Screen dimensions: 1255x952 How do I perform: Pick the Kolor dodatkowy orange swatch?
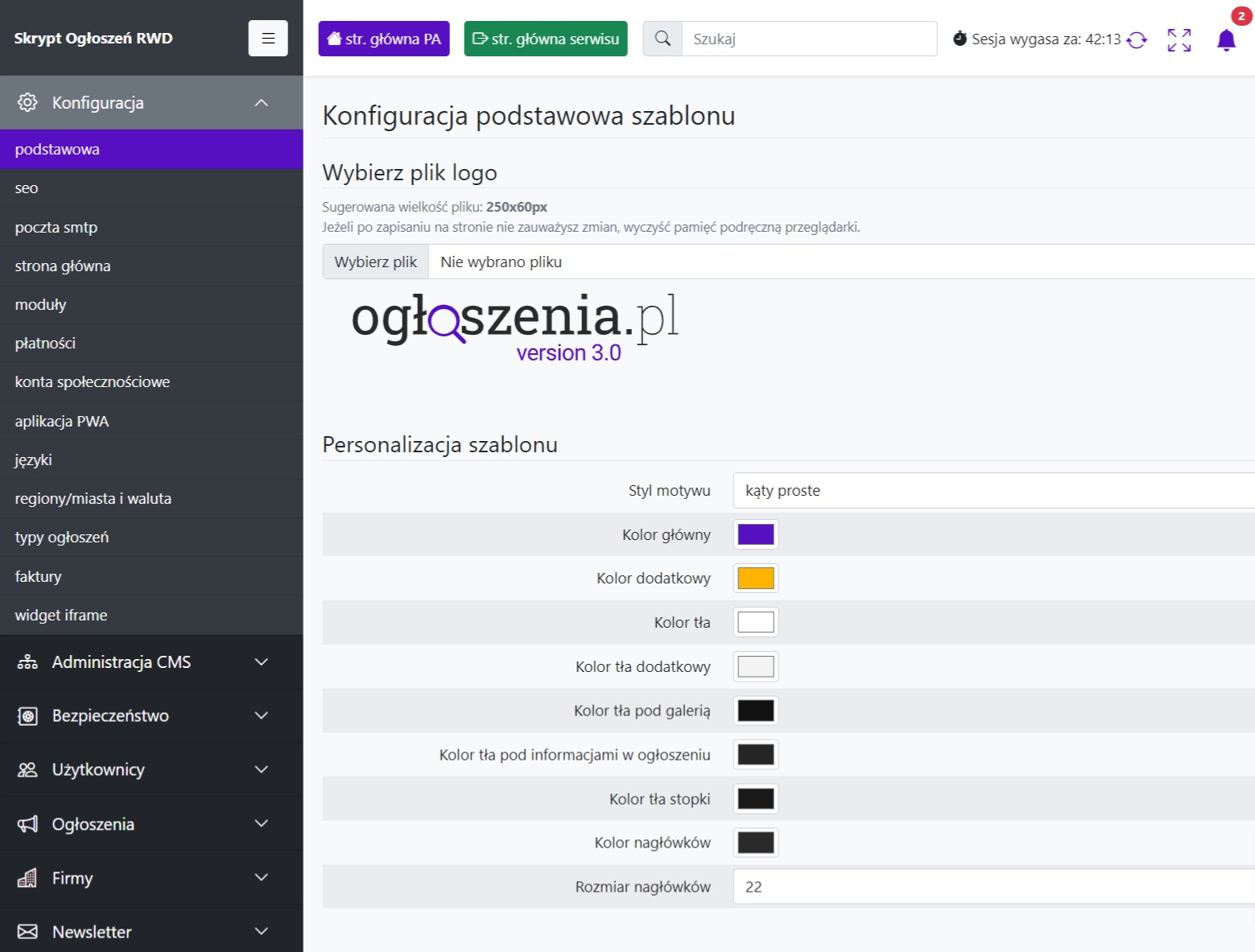[755, 578]
